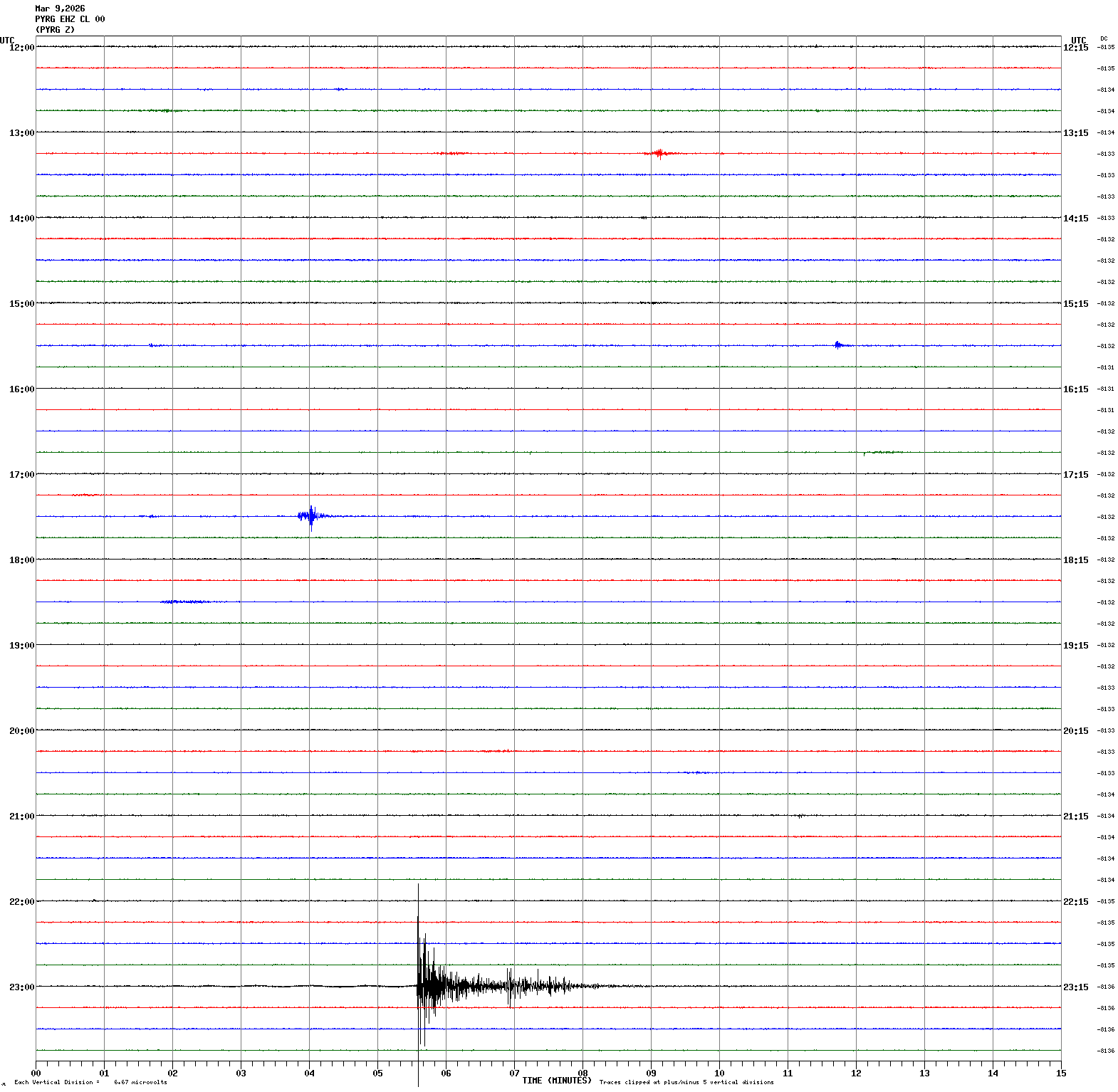Click the 'DC' column header at top right

pos(1104,38)
